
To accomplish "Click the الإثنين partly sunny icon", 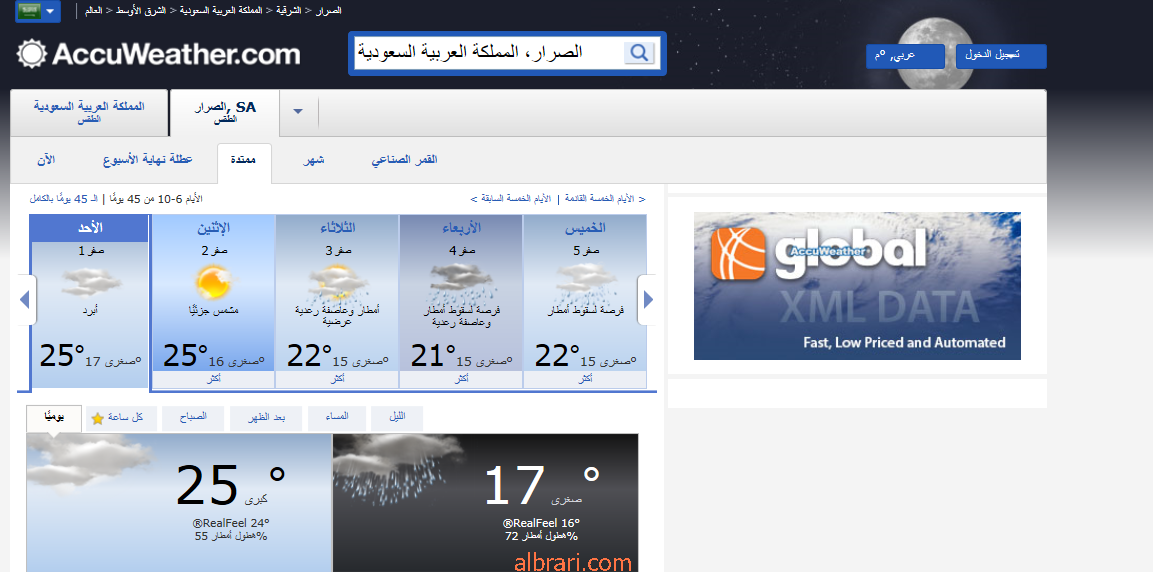I will click(213, 281).
